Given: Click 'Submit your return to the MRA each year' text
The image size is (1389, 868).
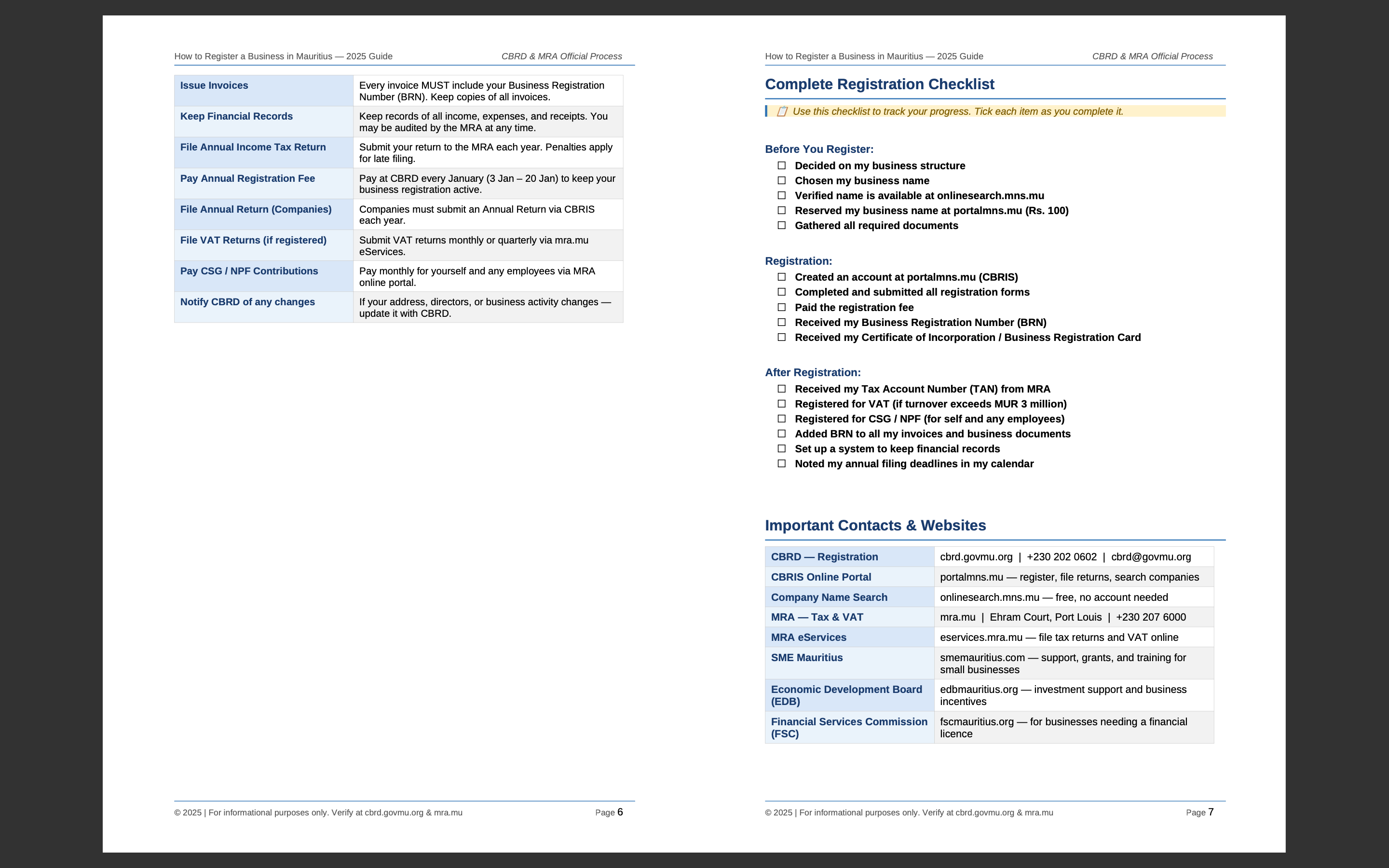Looking at the screenshot, I should (486, 153).
